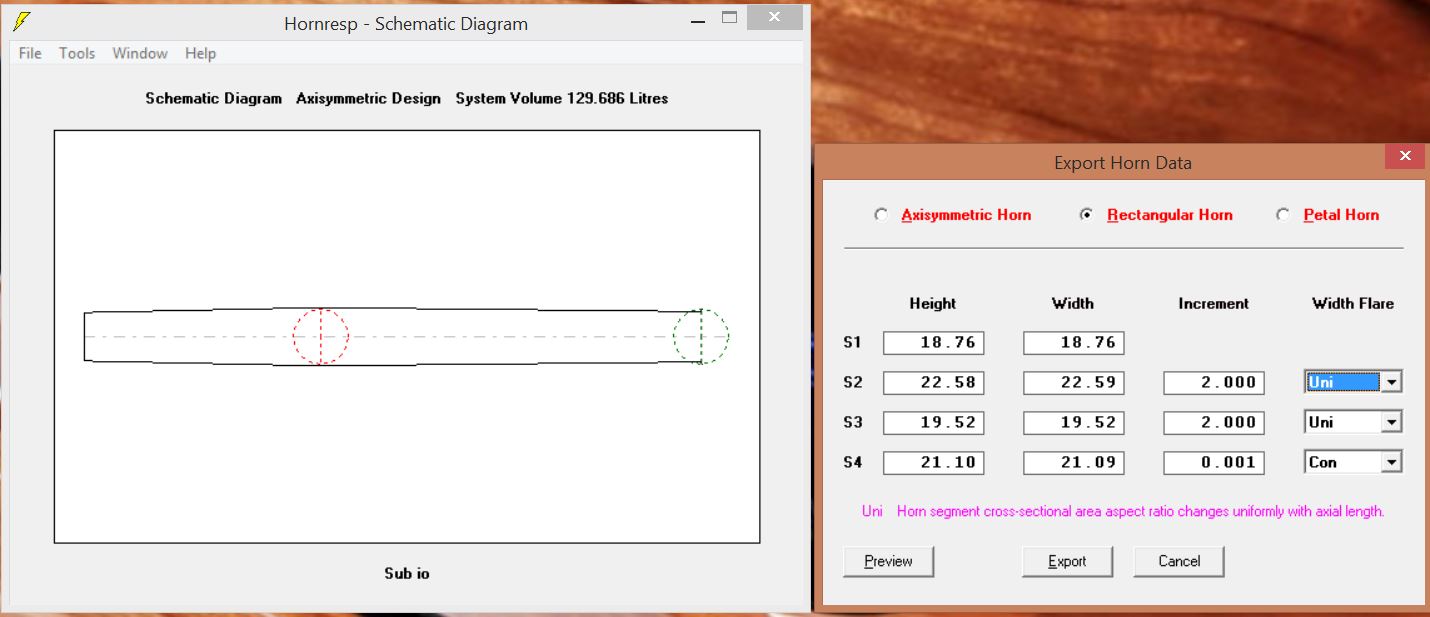Click the S4 Height field 21.10

point(934,462)
